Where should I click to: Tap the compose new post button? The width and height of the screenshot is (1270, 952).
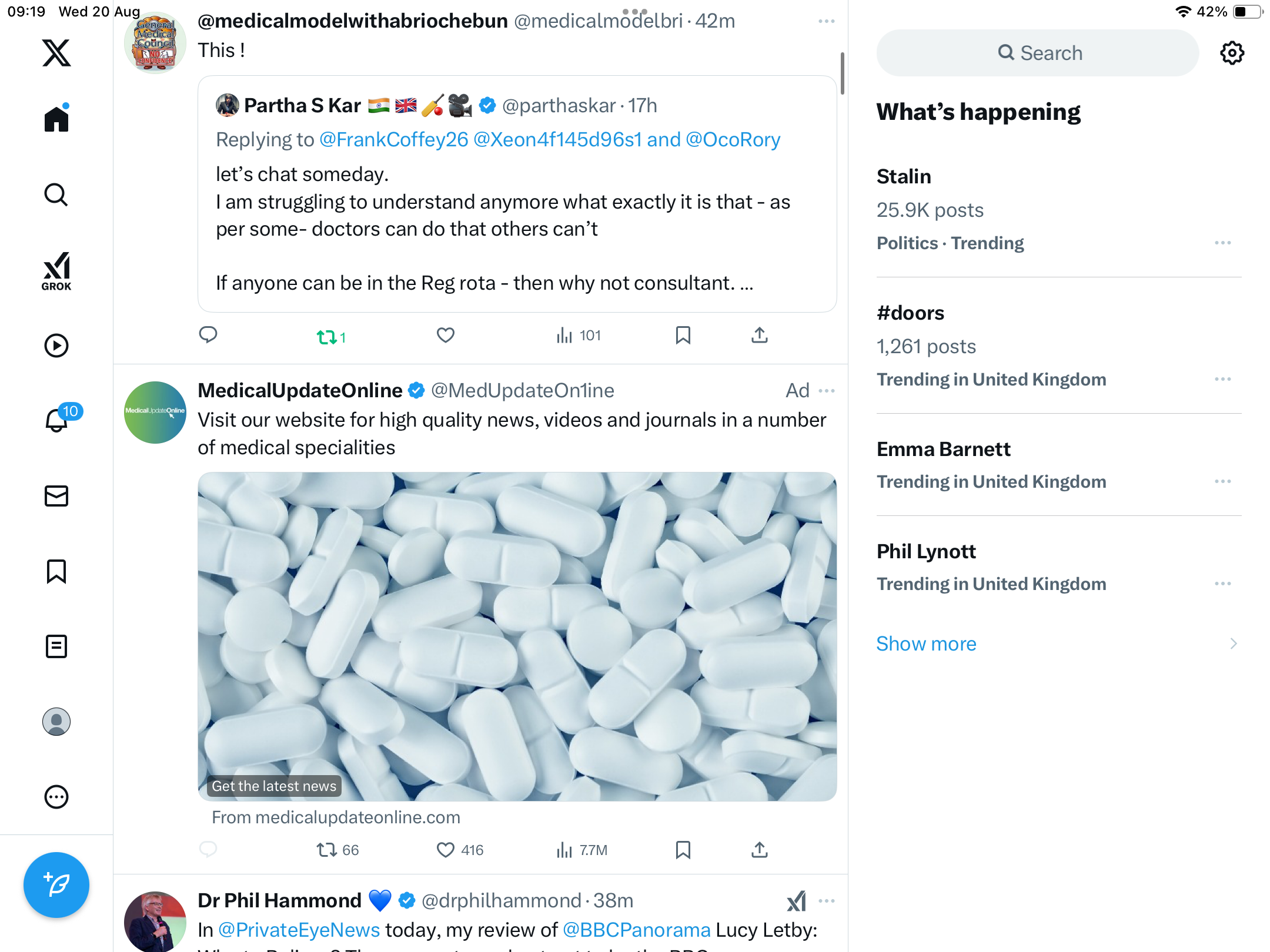click(56, 884)
